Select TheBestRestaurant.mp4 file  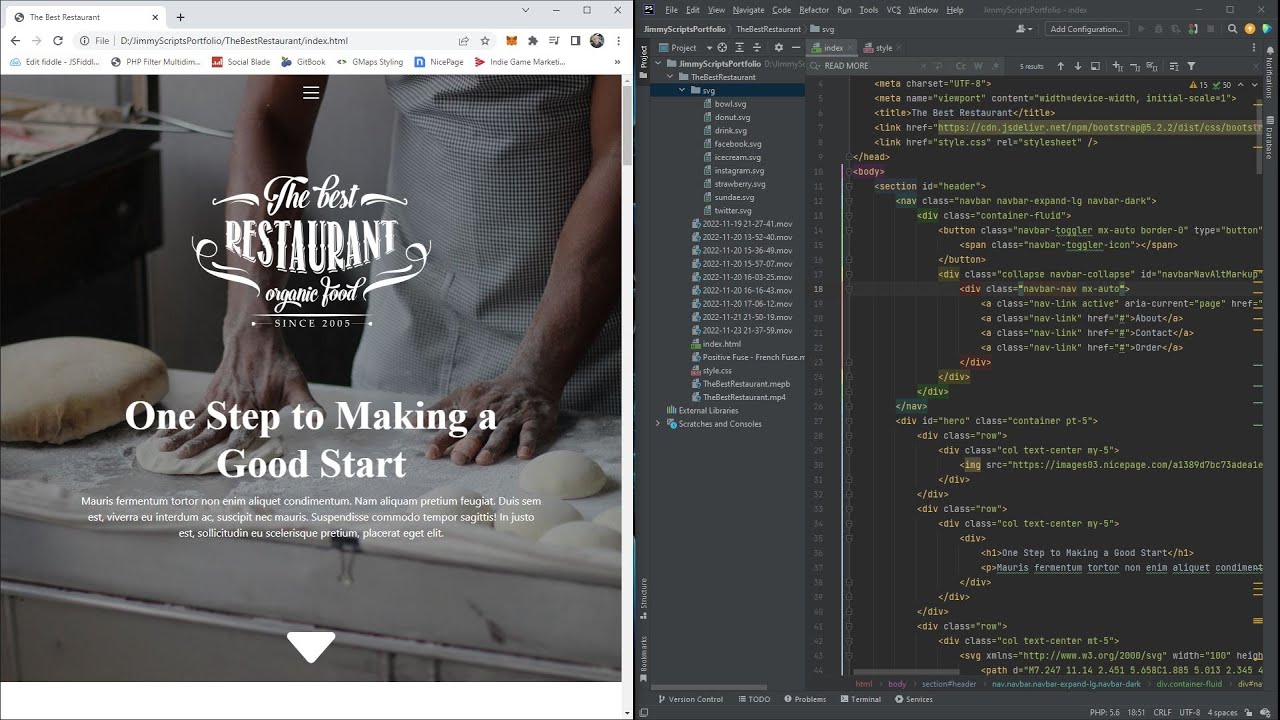click(x=743, y=397)
